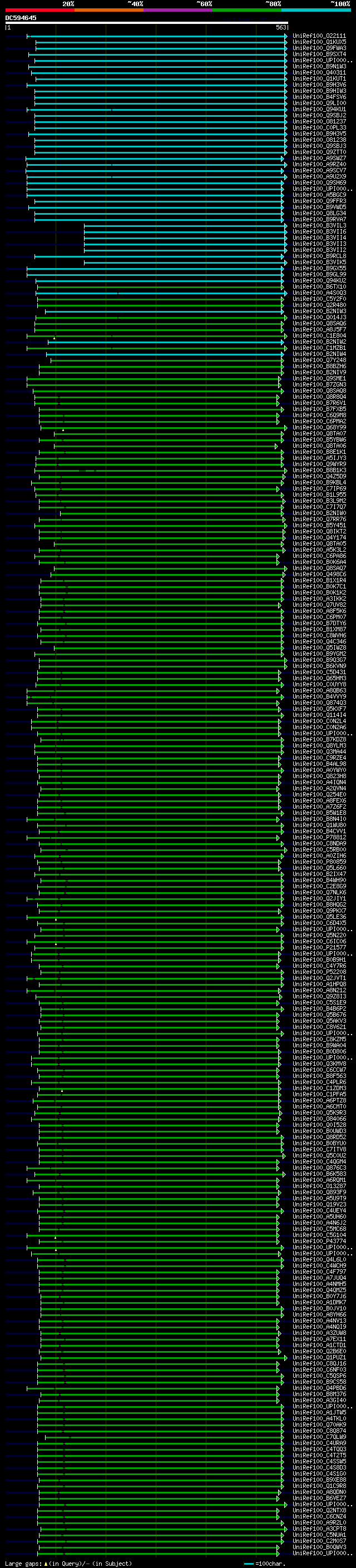Select hit label UniRef100_C7IP69
356x1568 pixels.
click(x=319, y=488)
